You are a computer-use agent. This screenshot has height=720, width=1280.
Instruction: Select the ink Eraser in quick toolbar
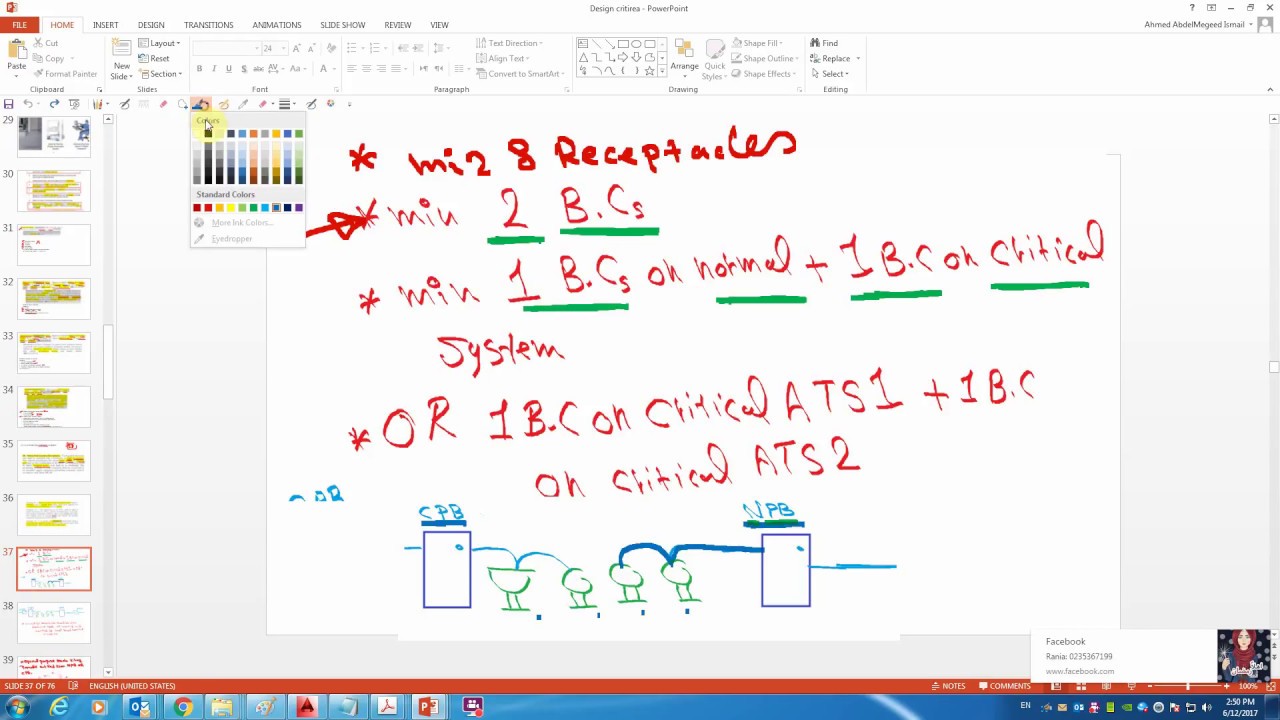(163, 104)
